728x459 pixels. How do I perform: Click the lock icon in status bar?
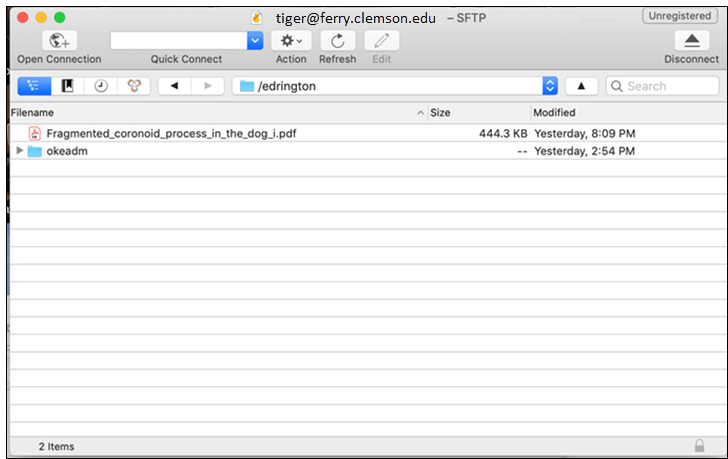[699, 446]
